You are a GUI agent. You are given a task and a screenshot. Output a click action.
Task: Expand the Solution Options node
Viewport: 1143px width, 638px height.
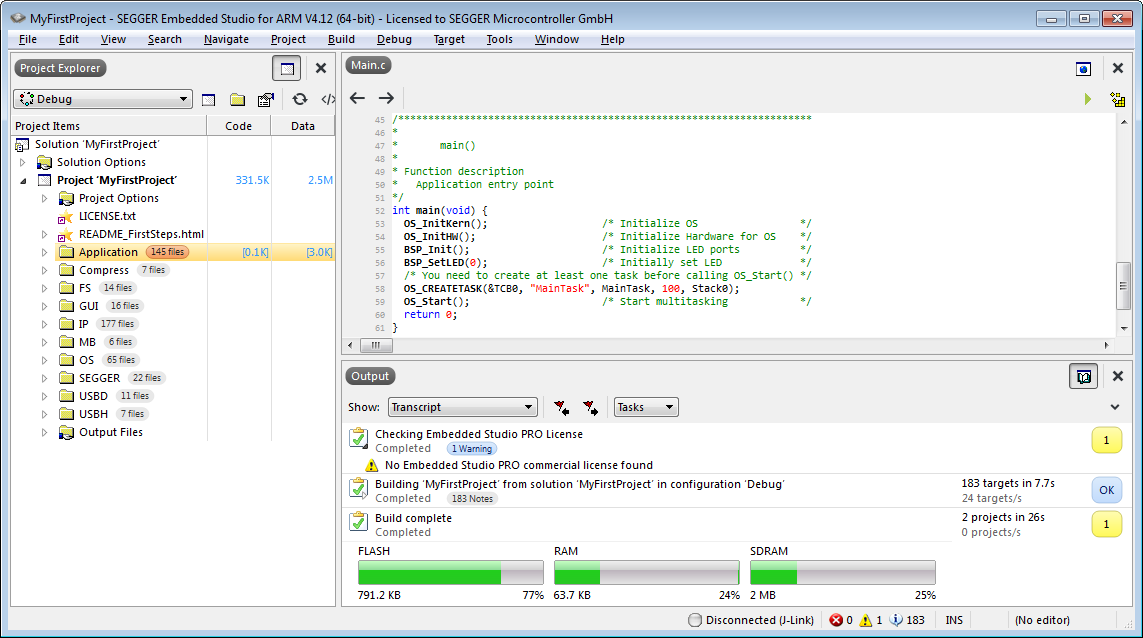point(23,162)
